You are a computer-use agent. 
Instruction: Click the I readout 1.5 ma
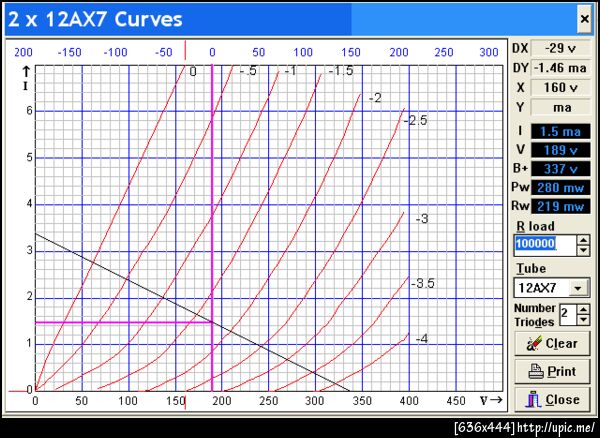[561, 132]
